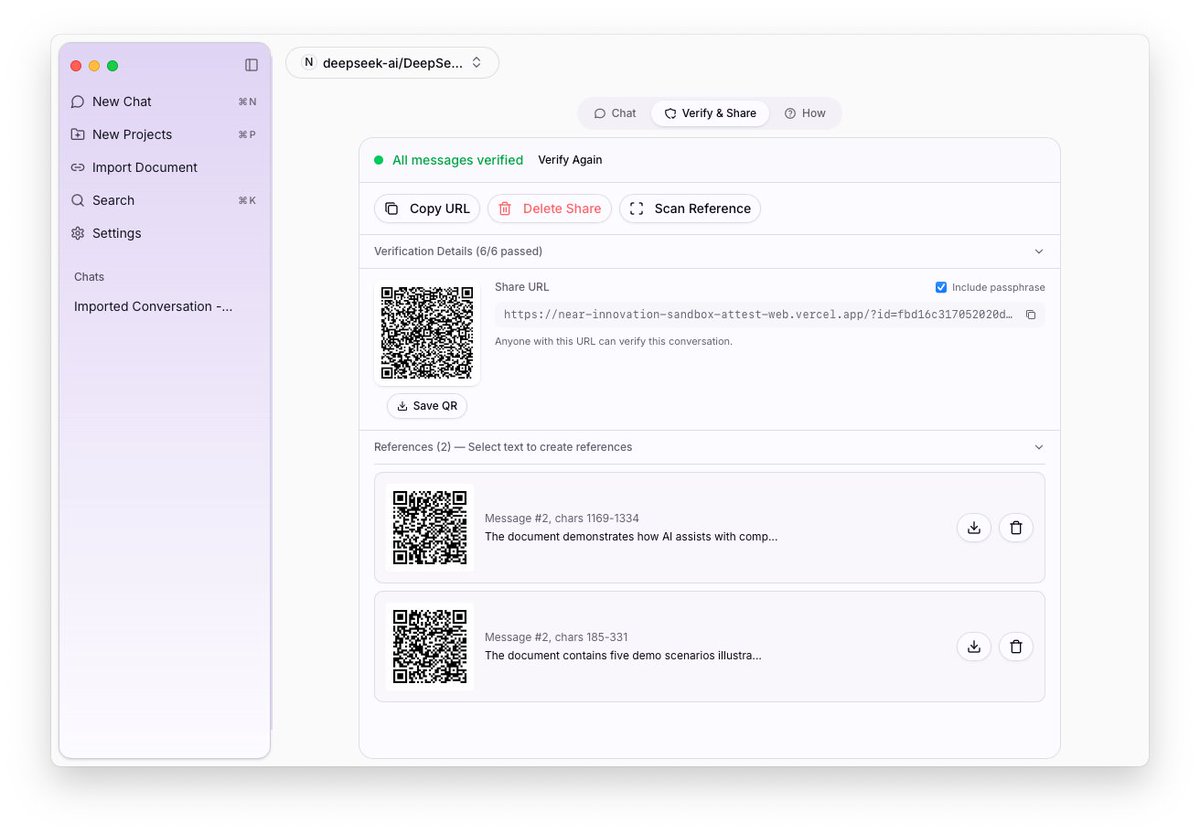This screenshot has width=1200, height=834.
Task: Click the 'Share URL' label
Action: pos(522,287)
